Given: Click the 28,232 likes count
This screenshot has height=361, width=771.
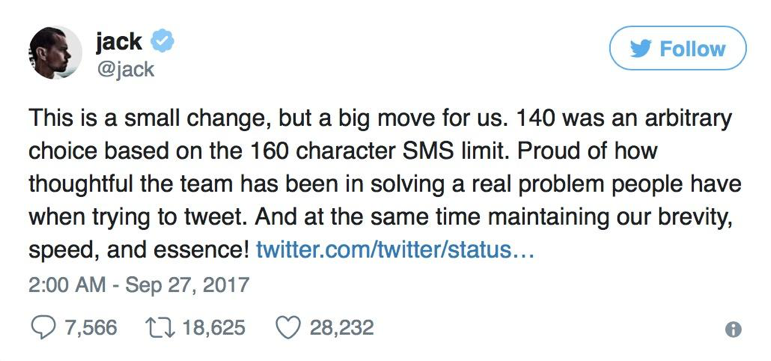Looking at the screenshot, I should tap(342, 328).
